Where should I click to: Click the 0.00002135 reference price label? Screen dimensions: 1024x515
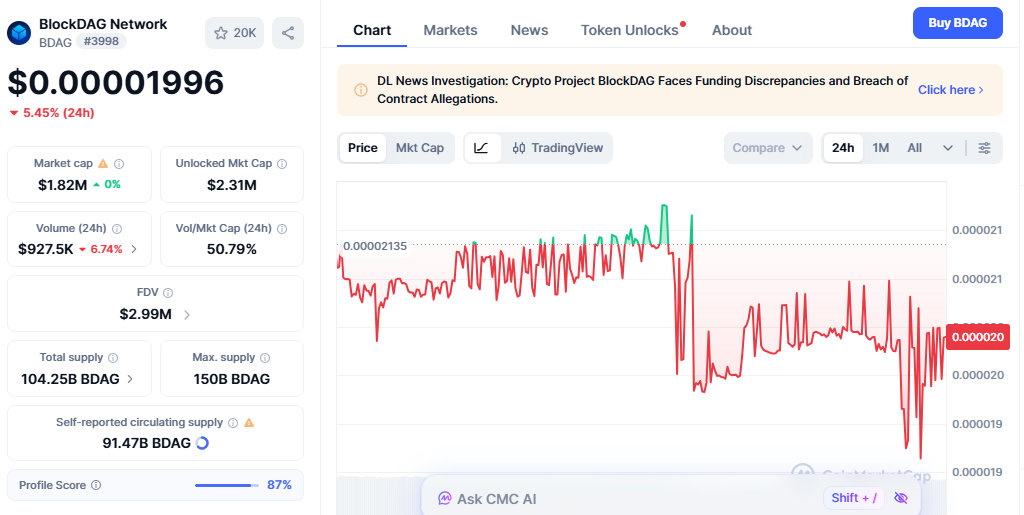375,246
